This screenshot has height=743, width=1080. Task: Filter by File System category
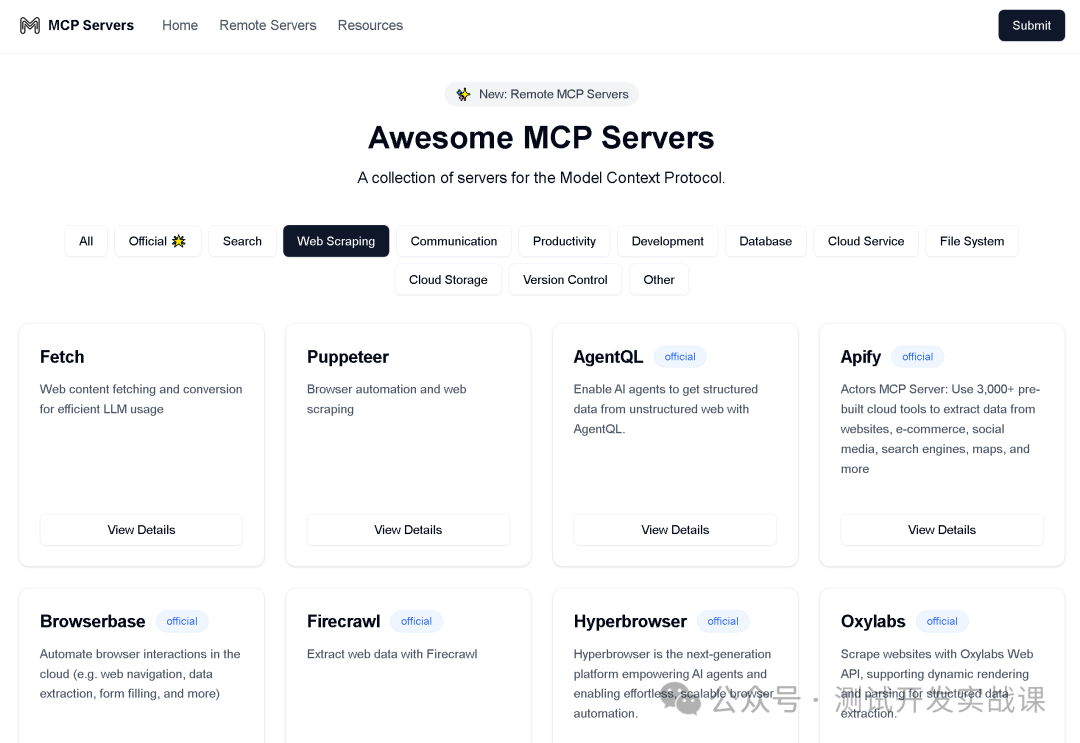click(x=972, y=241)
